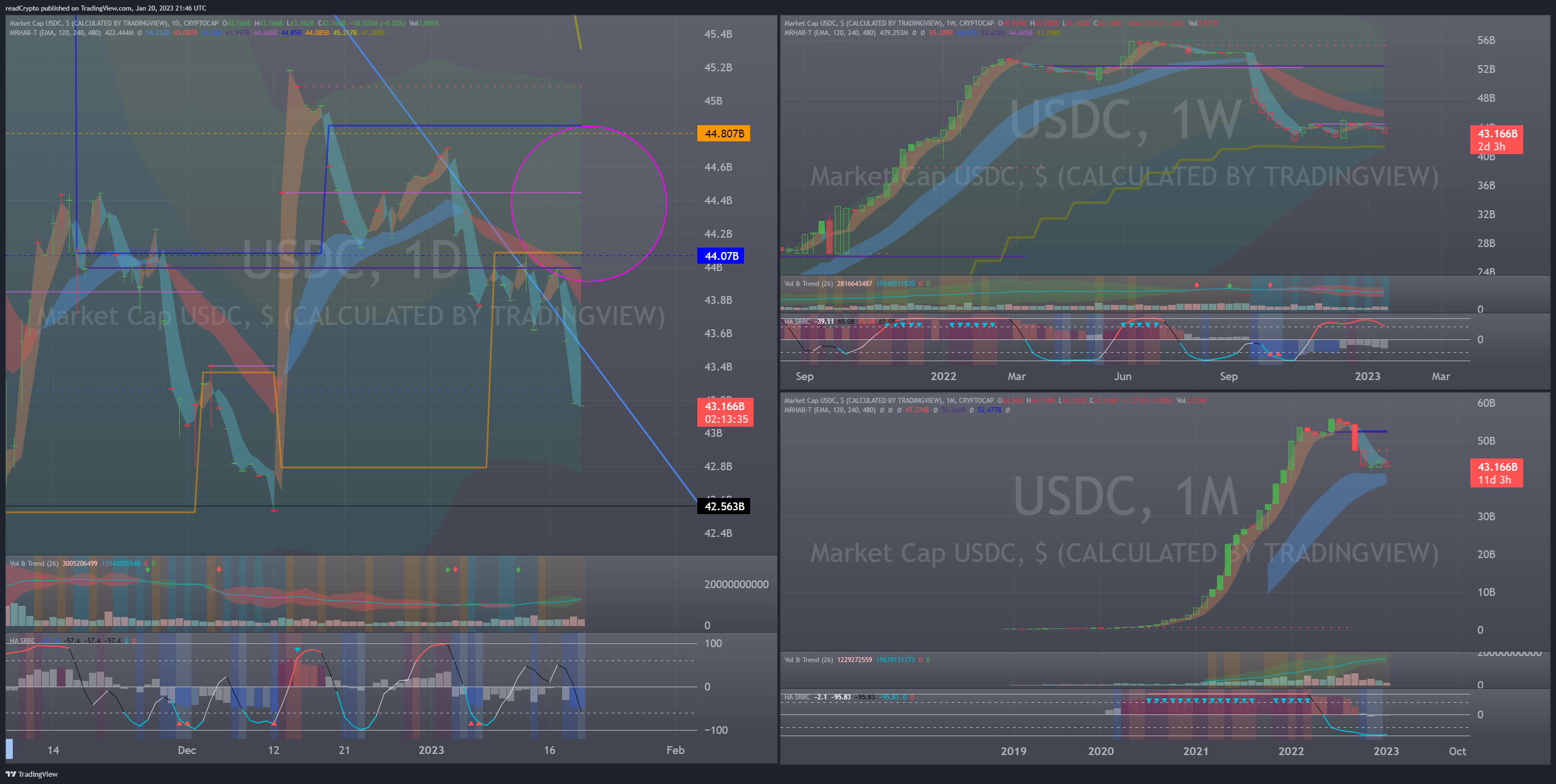Click the '16' date on the daily time axis
This screenshot has height=784, width=1556.
click(549, 750)
